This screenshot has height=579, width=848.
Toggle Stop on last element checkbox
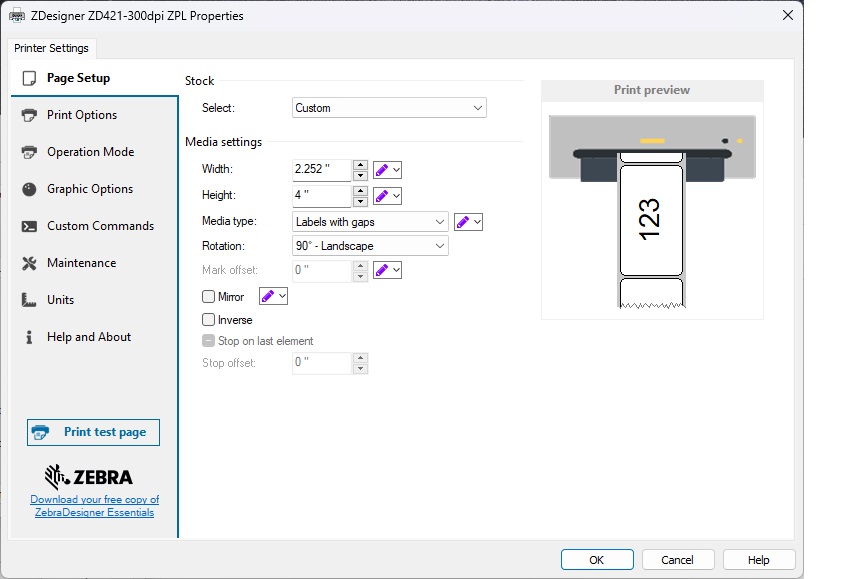coord(208,341)
